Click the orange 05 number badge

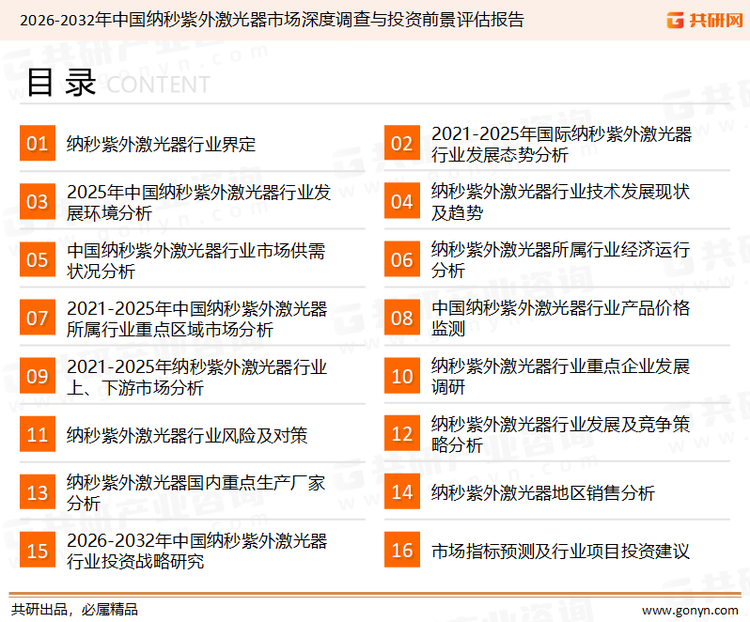coord(37,260)
